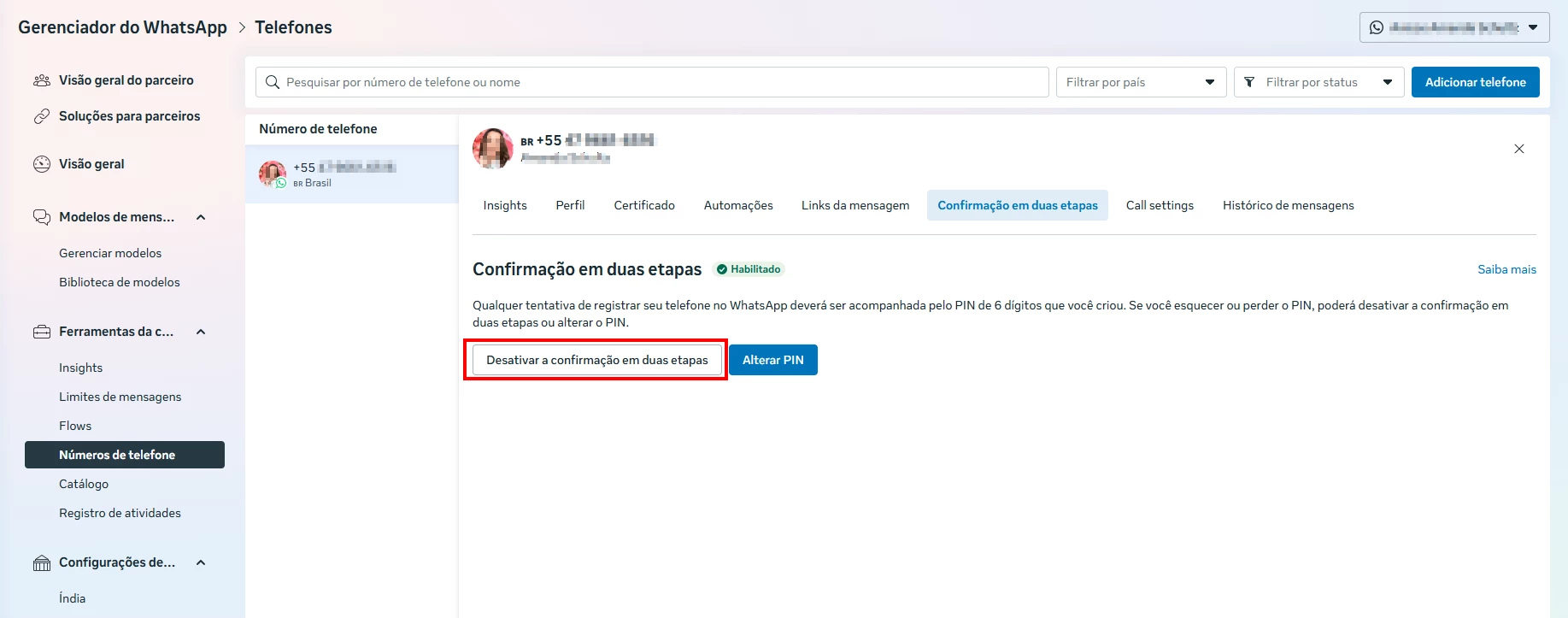Click the Alterar PIN button
The width and height of the screenshot is (1568, 618).
[x=773, y=360]
